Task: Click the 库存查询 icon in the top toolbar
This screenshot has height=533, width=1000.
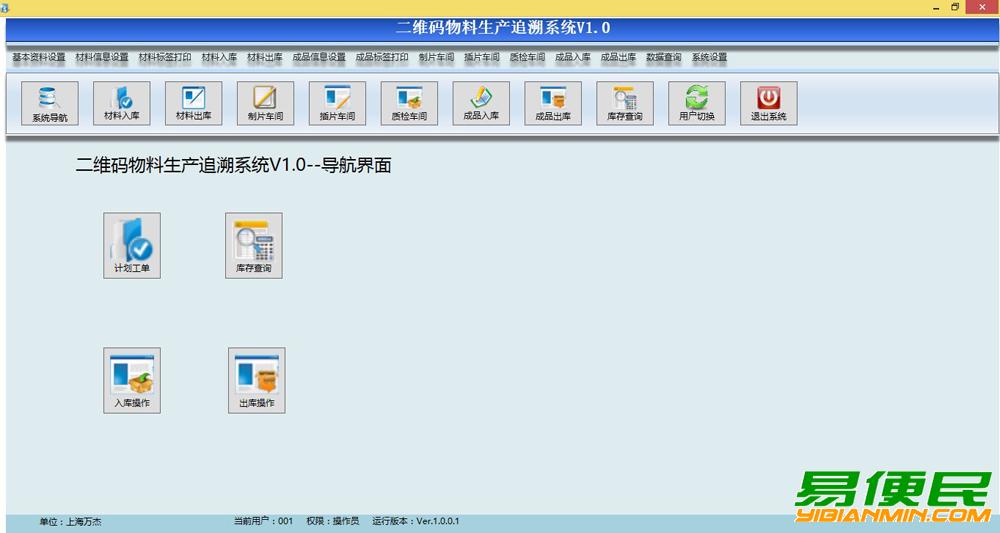Action: click(x=625, y=103)
